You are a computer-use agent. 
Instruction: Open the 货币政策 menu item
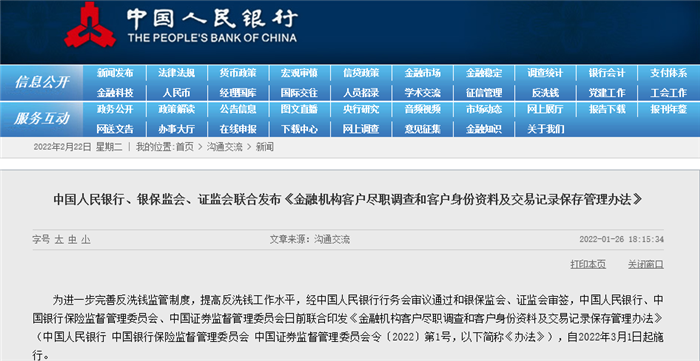[x=238, y=74]
